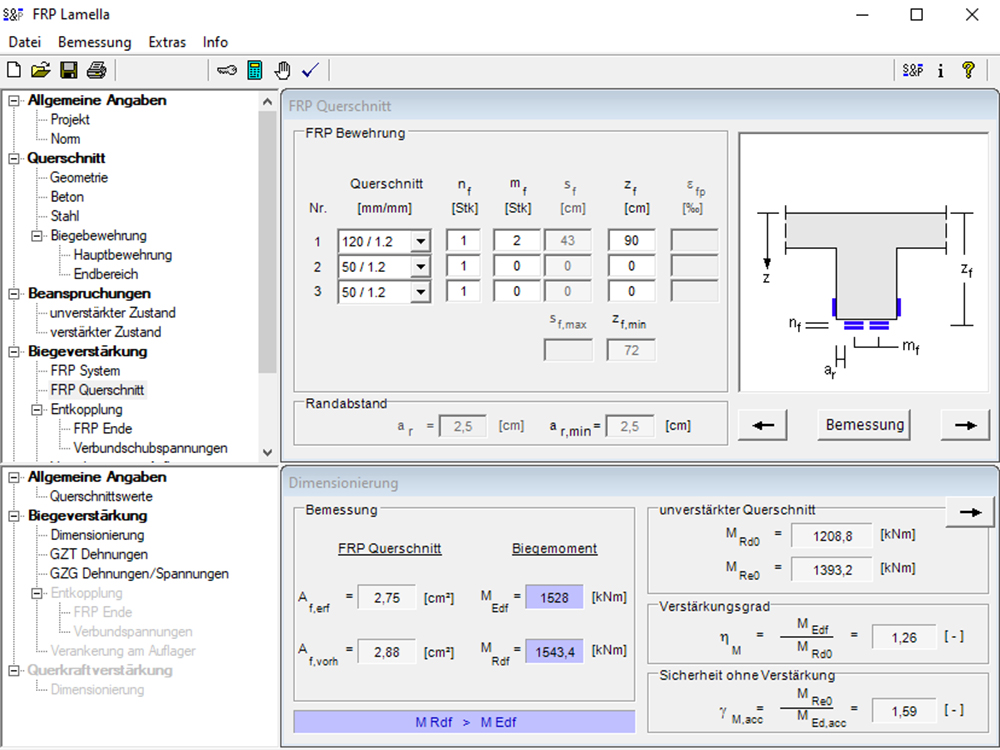The width and height of the screenshot is (1000, 750).
Task: Click the S&P logo toolbar icon
Action: click(x=913, y=70)
